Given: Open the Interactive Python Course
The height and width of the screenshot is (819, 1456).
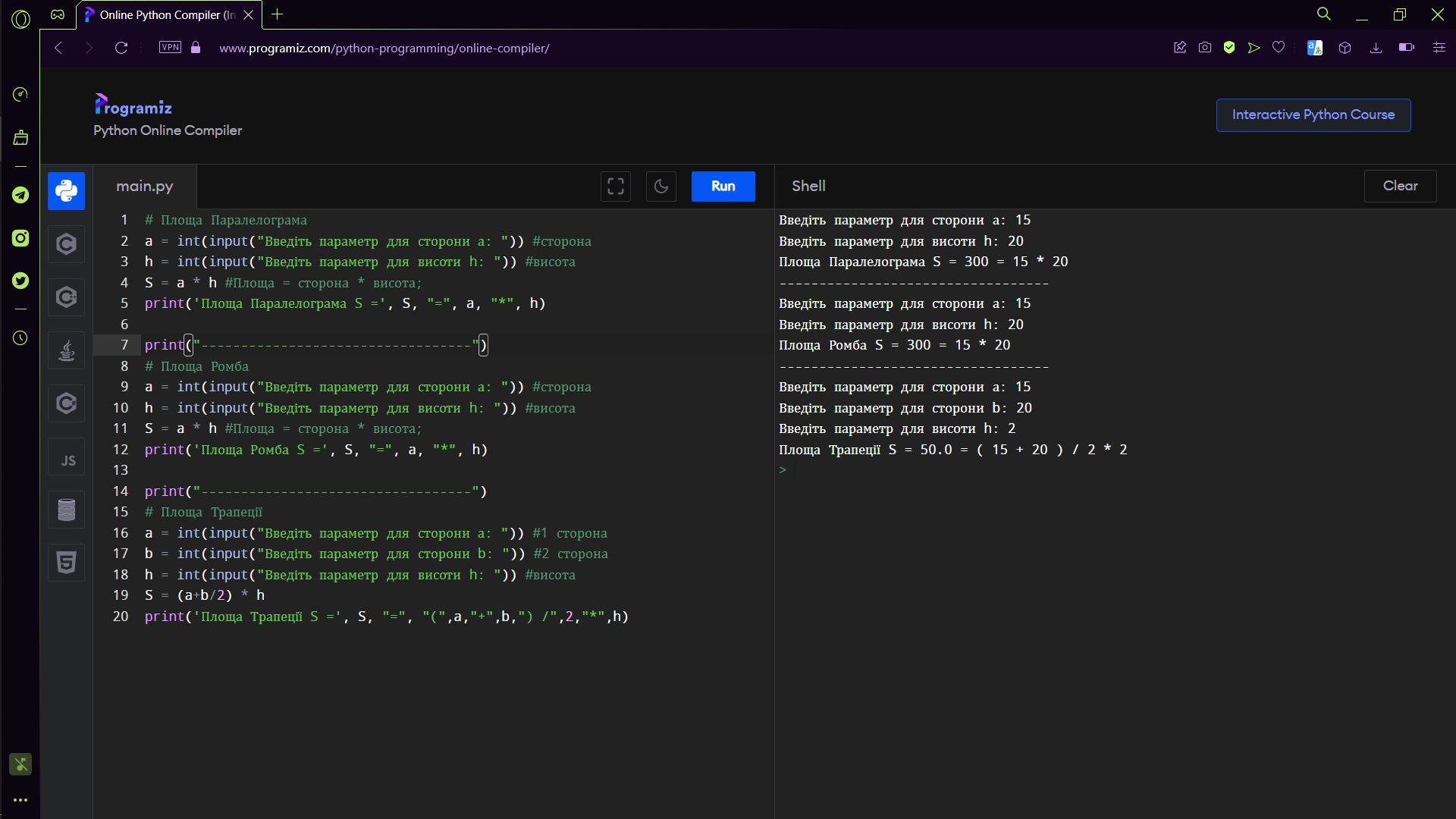Looking at the screenshot, I should click(x=1313, y=115).
